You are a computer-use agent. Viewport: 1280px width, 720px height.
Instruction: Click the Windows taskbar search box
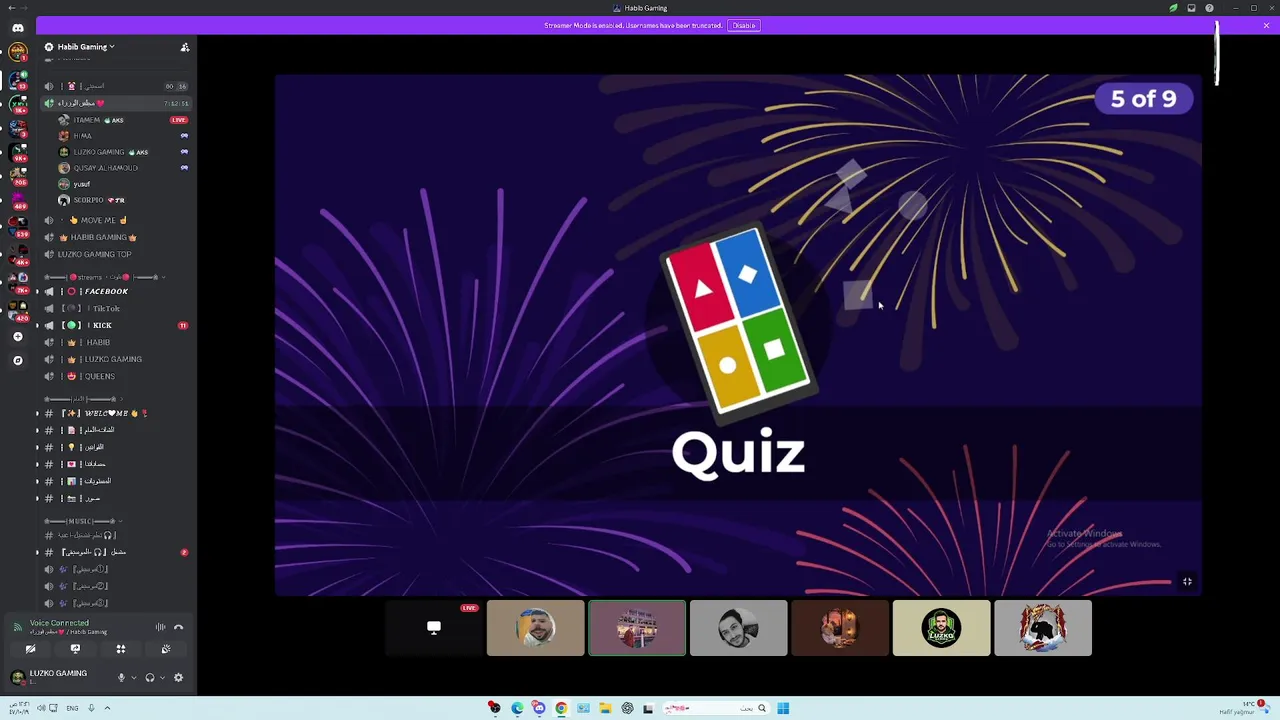pyautogui.click(x=715, y=708)
